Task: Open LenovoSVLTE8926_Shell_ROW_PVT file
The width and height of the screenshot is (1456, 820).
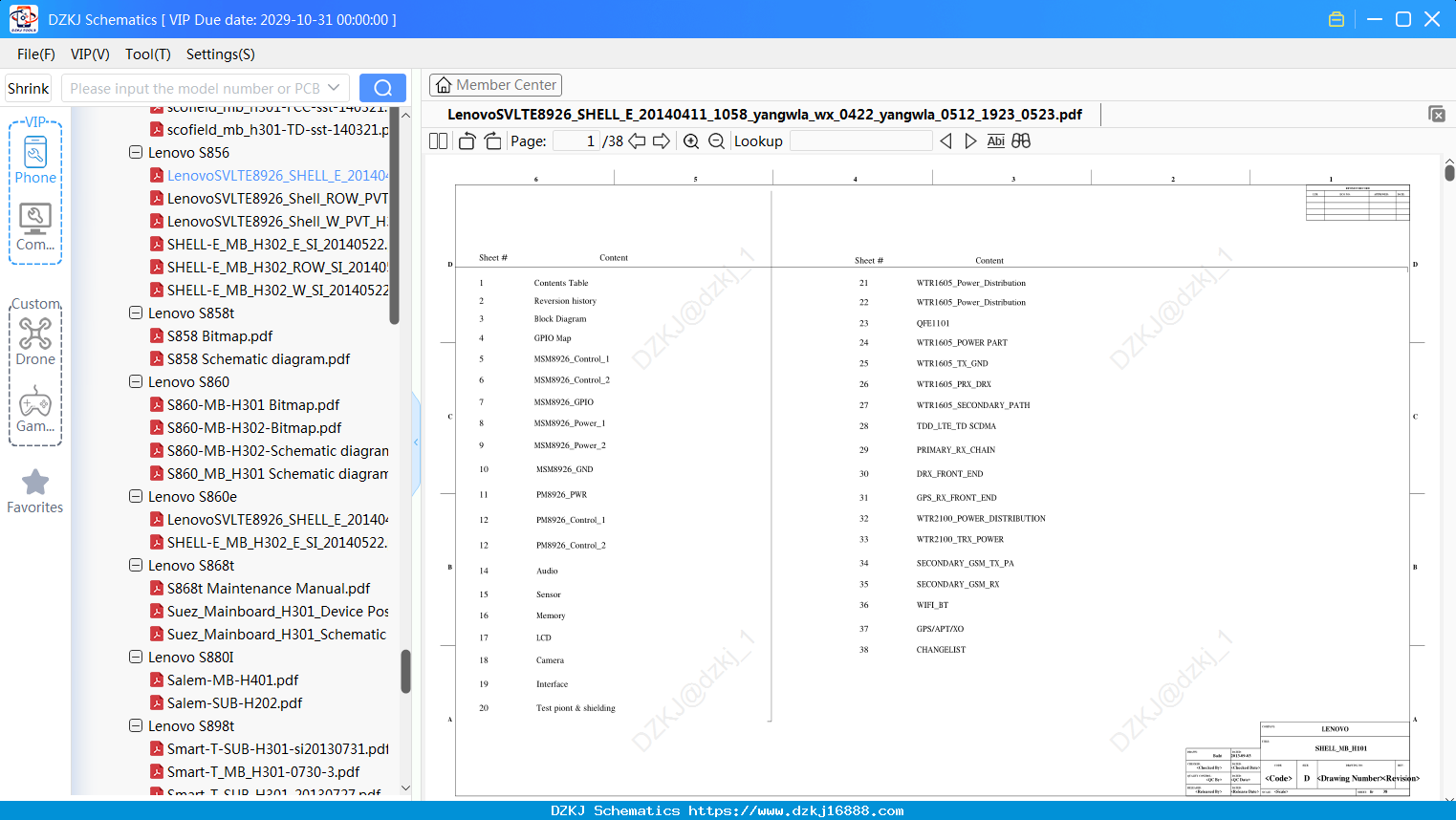Action: tap(277, 199)
